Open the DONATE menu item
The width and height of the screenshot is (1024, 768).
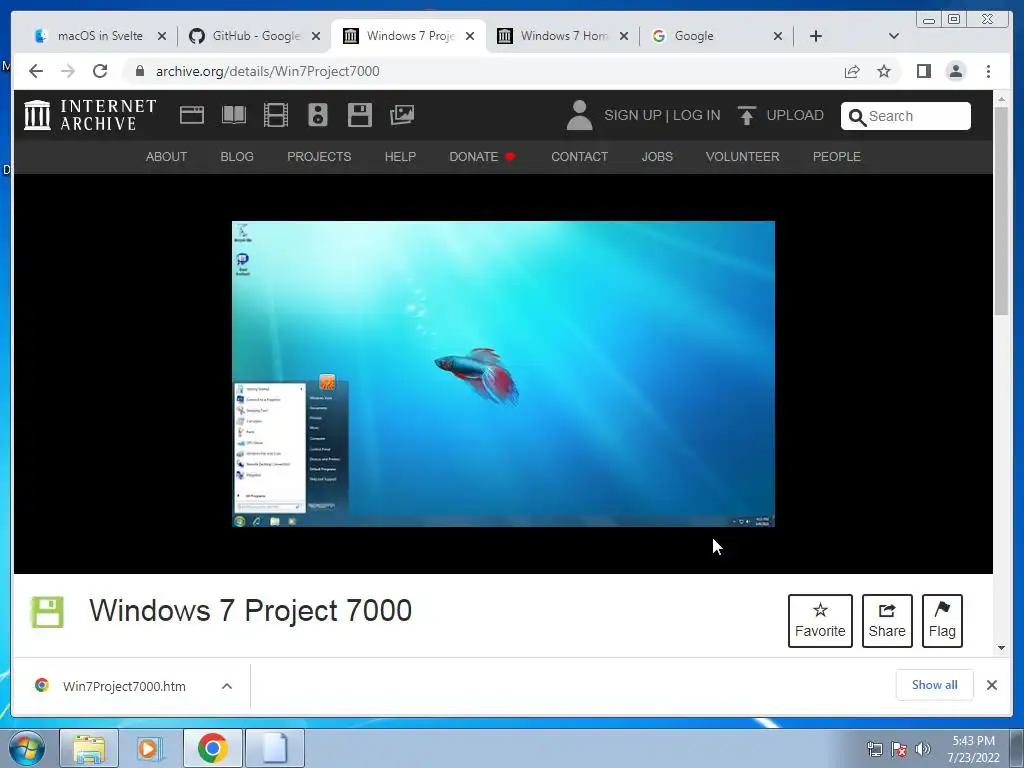pos(482,157)
